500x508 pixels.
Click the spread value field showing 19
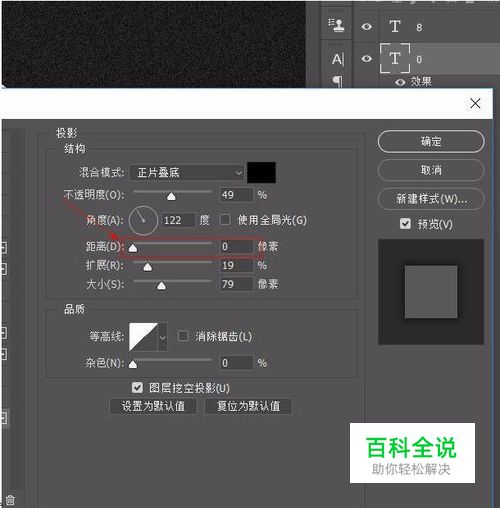point(236,265)
